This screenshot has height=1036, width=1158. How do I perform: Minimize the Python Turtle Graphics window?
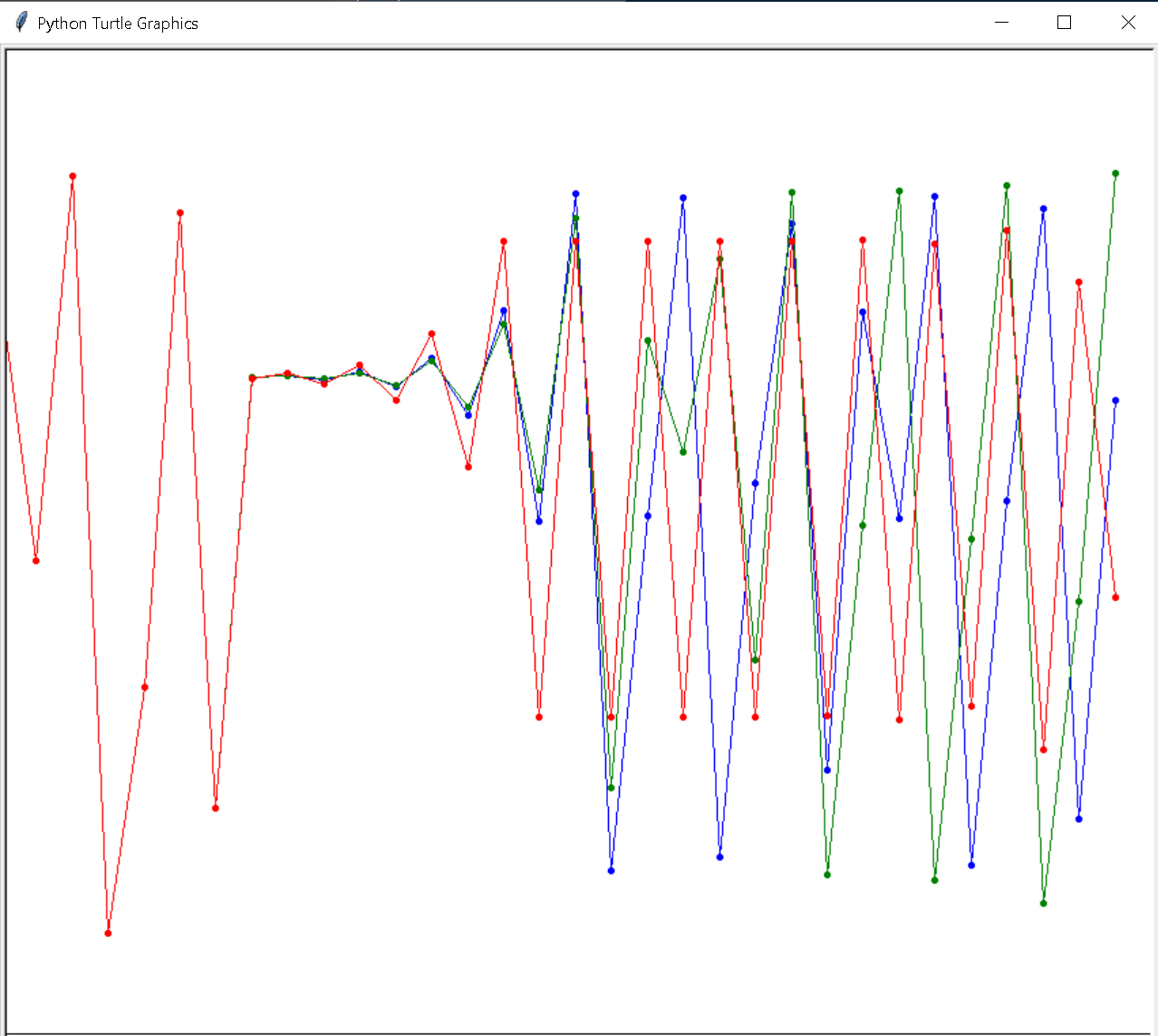(1001, 23)
